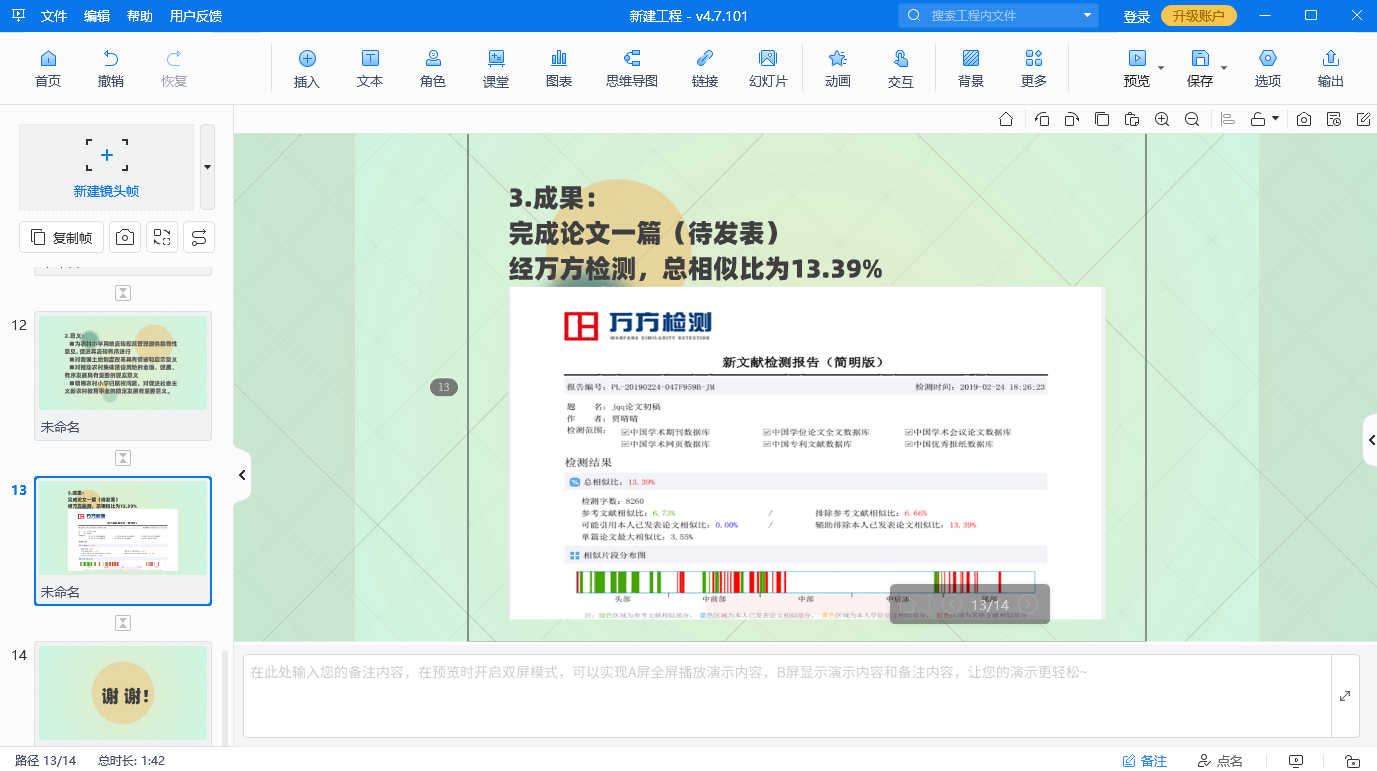Viewport: 1377px width, 771px height.
Task: Select frame 14 谢谢 thumbnail
Action: 123,693
